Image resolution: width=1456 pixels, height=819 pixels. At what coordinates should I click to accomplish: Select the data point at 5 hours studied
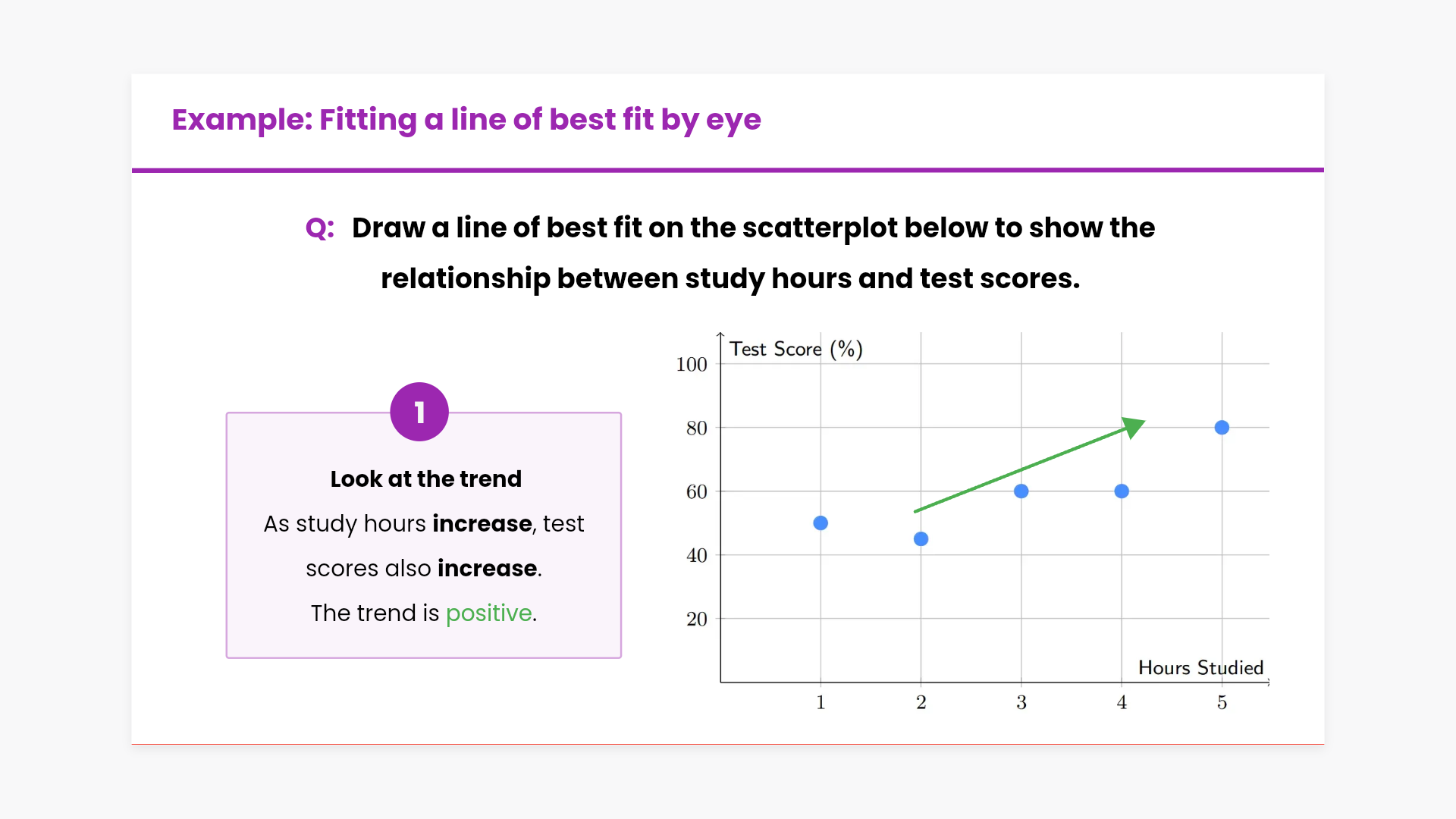1222,428
